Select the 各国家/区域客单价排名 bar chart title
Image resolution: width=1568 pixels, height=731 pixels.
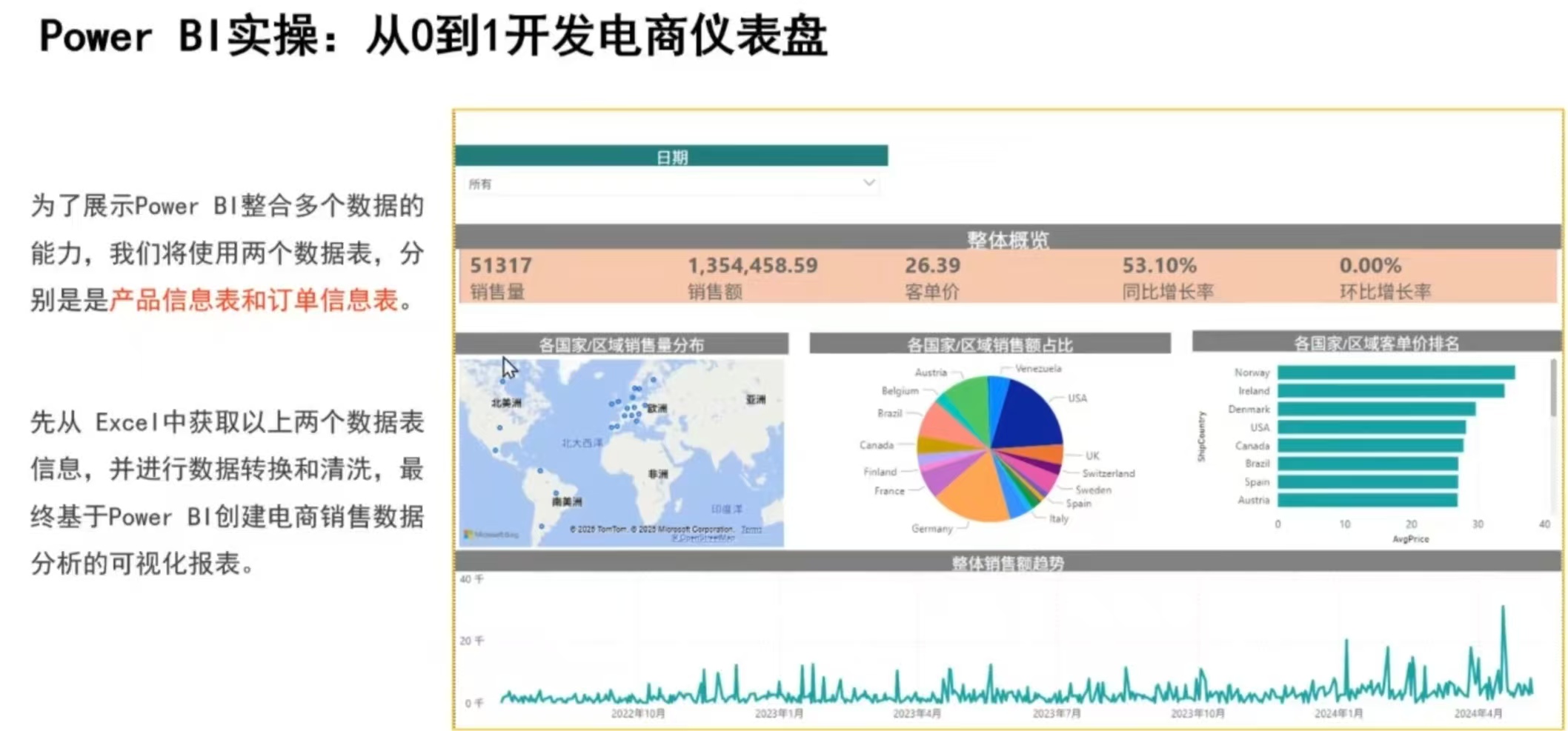click(x=1377, y=343)
